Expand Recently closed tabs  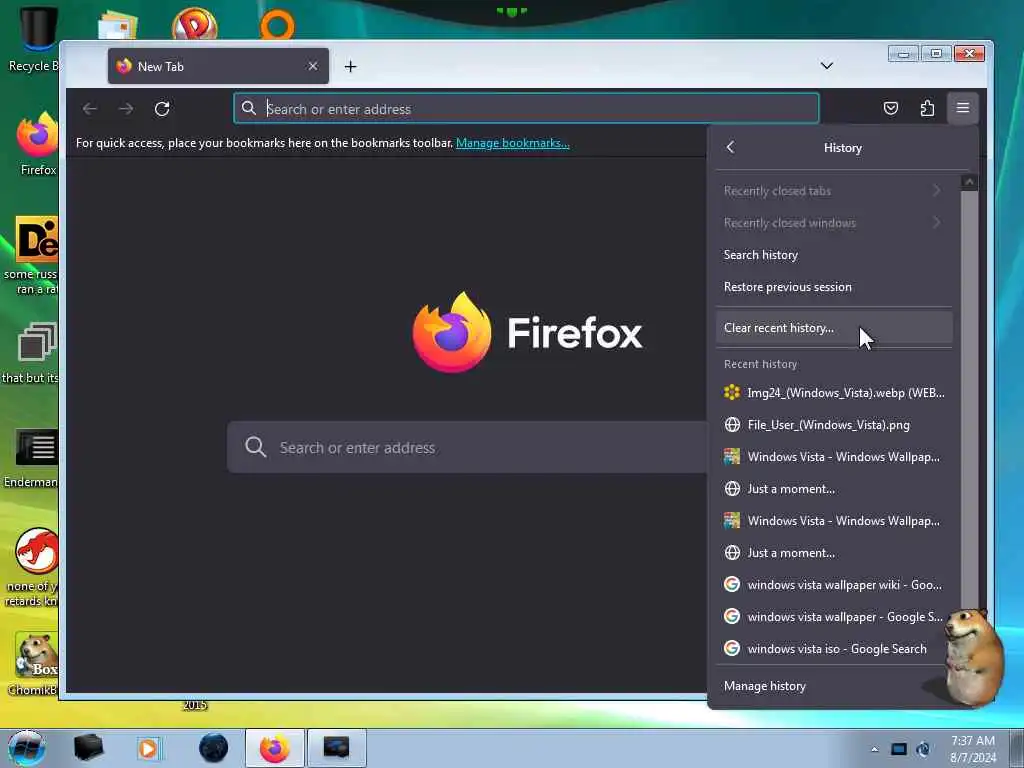pyautogui.click(x=833, y=191)
